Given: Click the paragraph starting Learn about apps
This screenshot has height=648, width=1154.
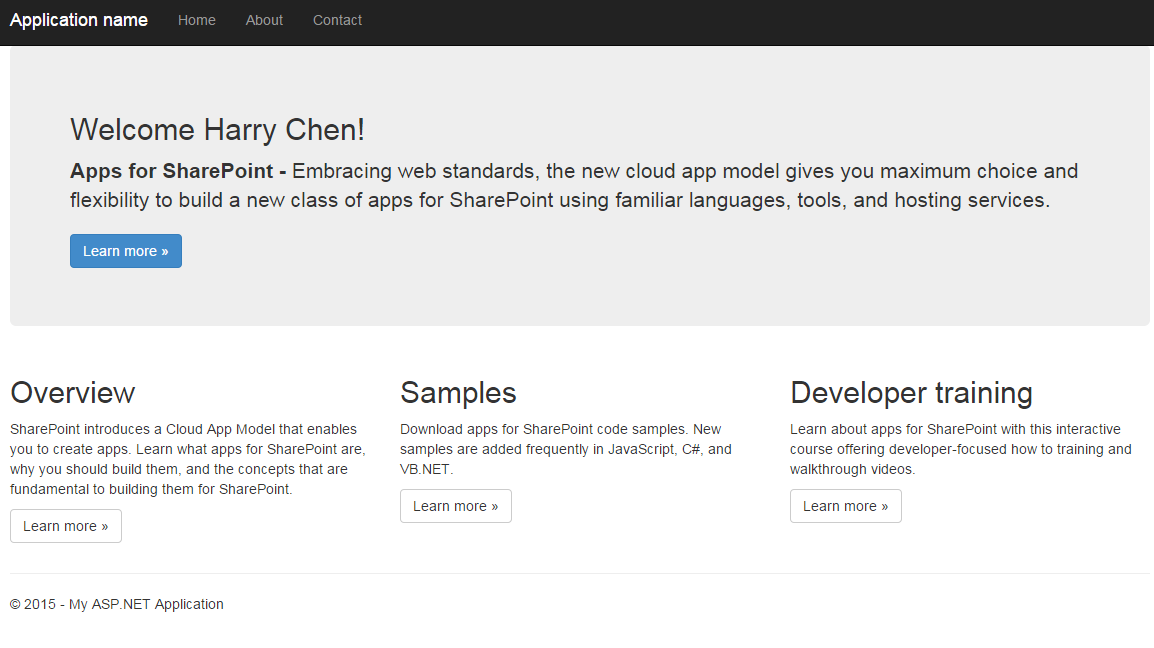Looking at the screenshot, I should 960,449.
